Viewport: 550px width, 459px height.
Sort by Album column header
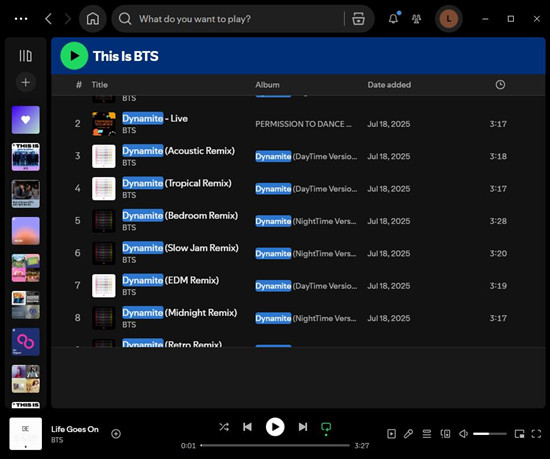[268, 85]
